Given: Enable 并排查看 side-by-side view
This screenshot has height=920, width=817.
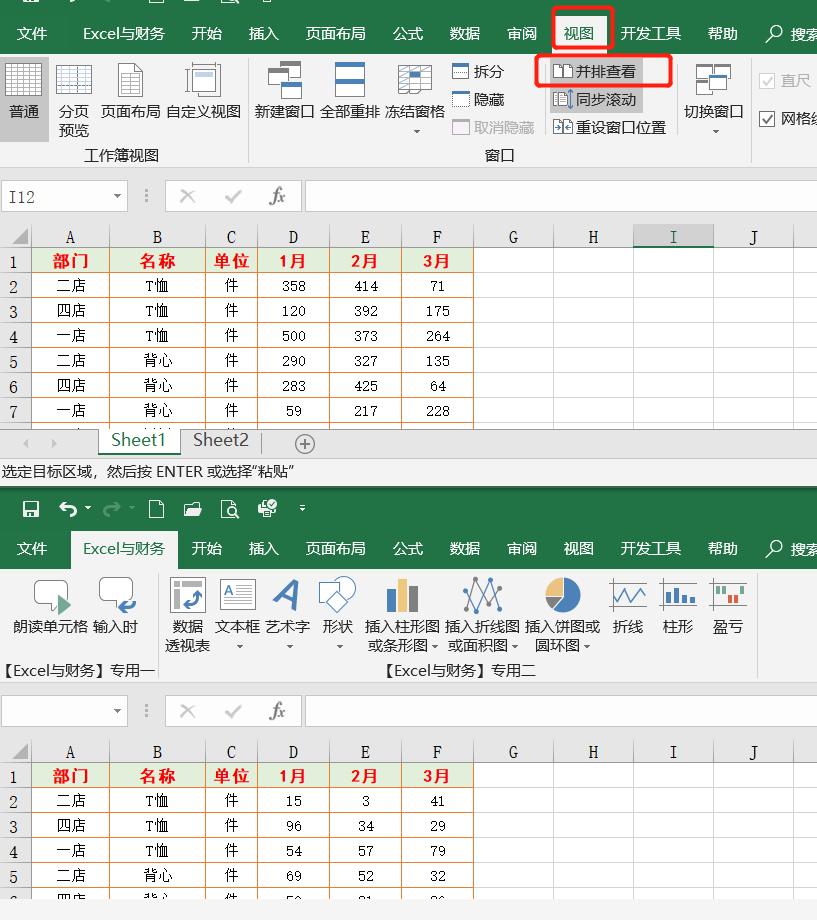Looking at the screenshot, I should pyautogui.click(x=600, y=71).
